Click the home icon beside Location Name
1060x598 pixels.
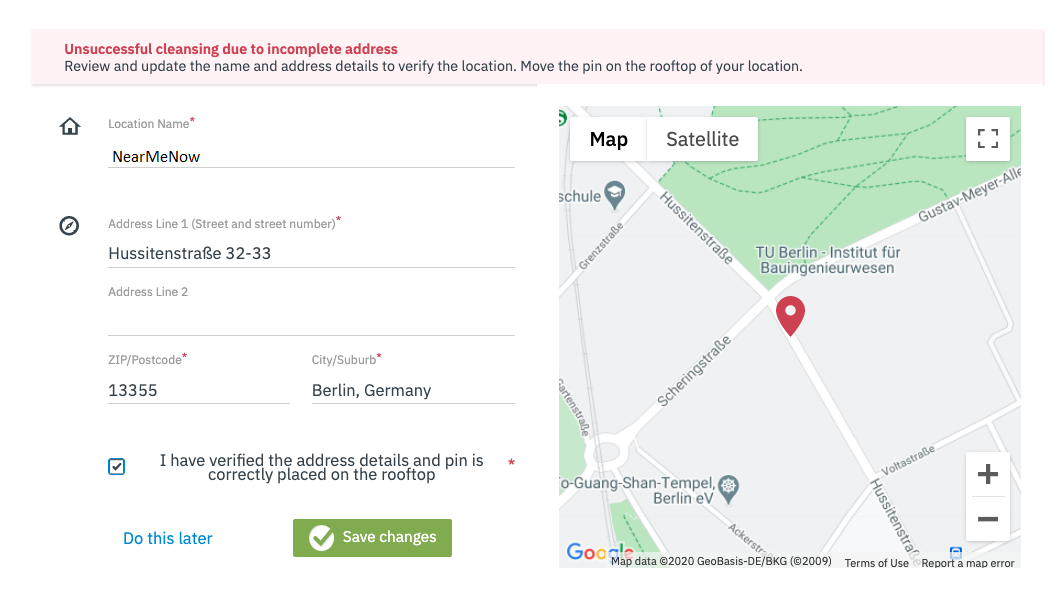[x=70, y=127]
